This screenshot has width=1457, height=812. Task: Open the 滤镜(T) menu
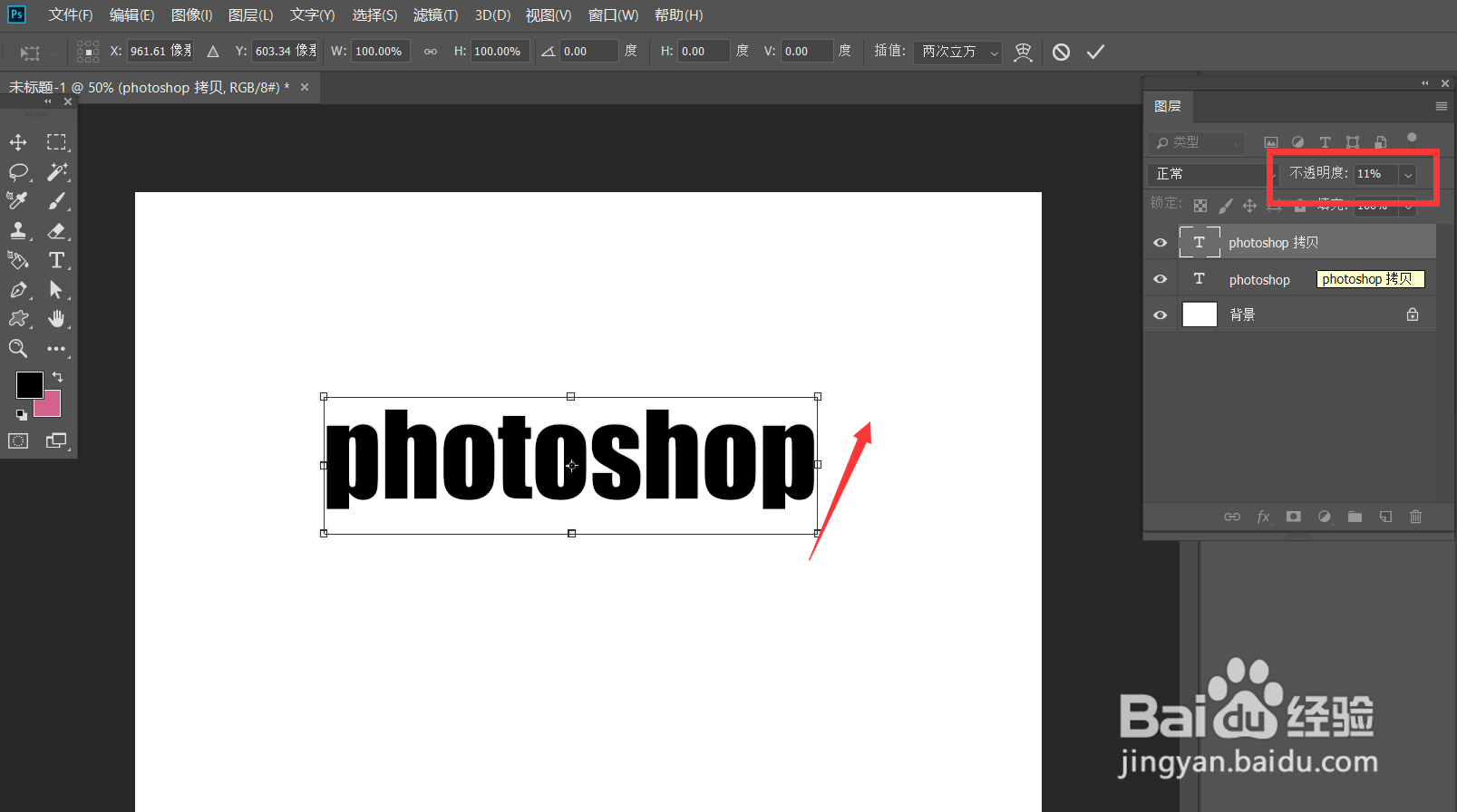[436, 15]
